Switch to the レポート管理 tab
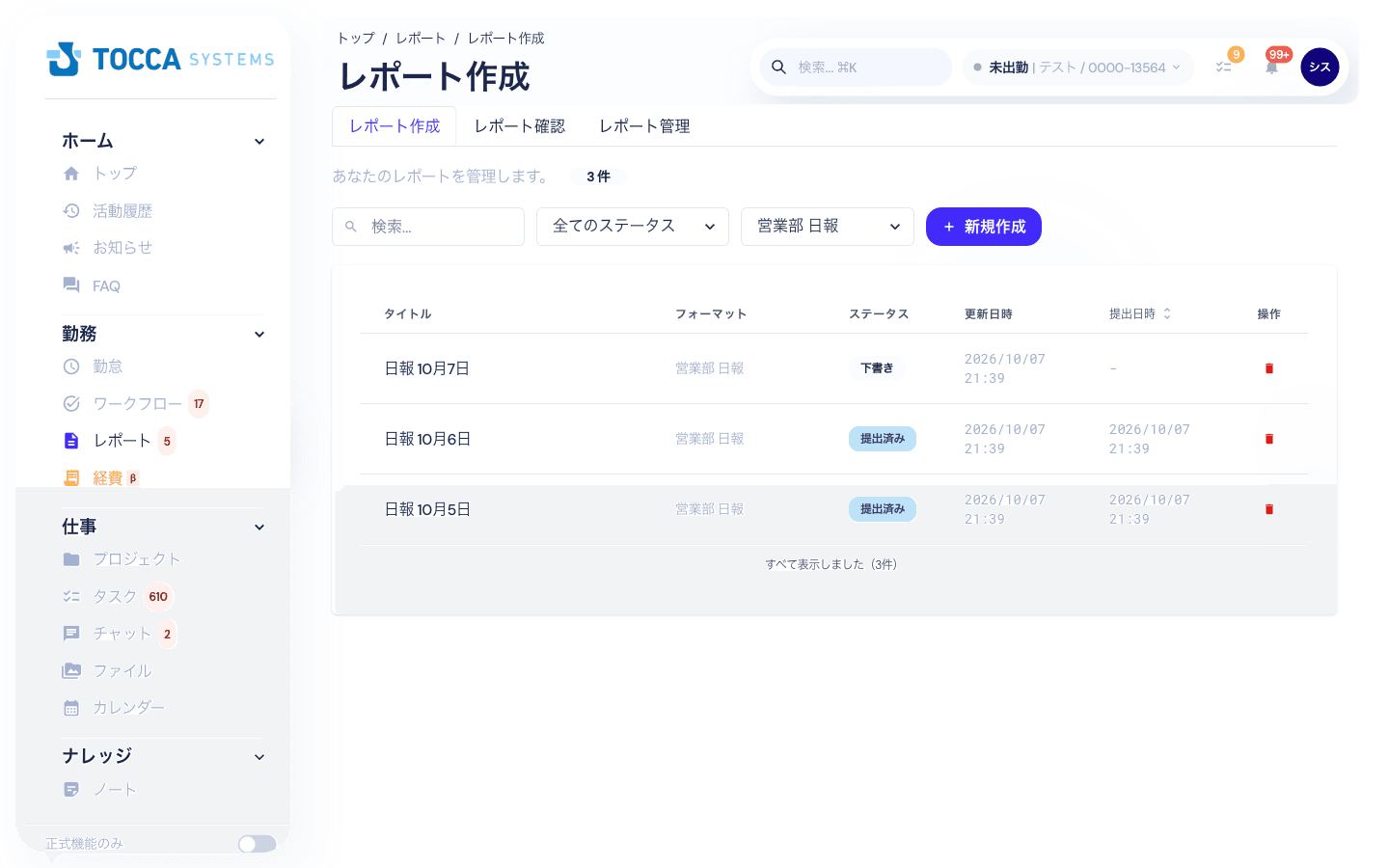Image resolution: width=1389 pixels, height=868 pixels. (644, 126)
